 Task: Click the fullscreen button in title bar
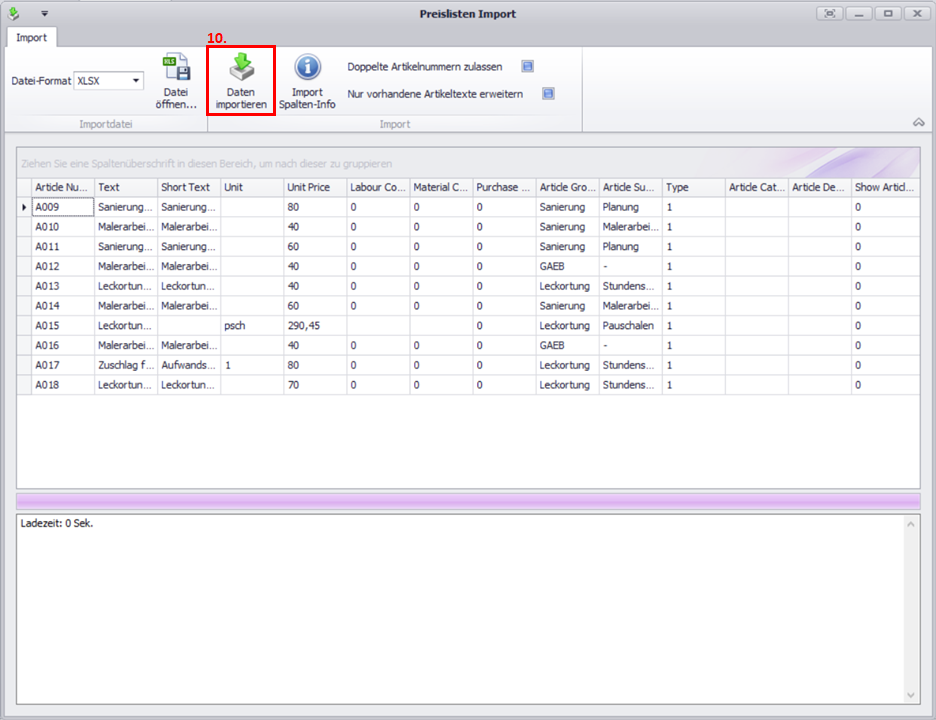tap(829, 13)
